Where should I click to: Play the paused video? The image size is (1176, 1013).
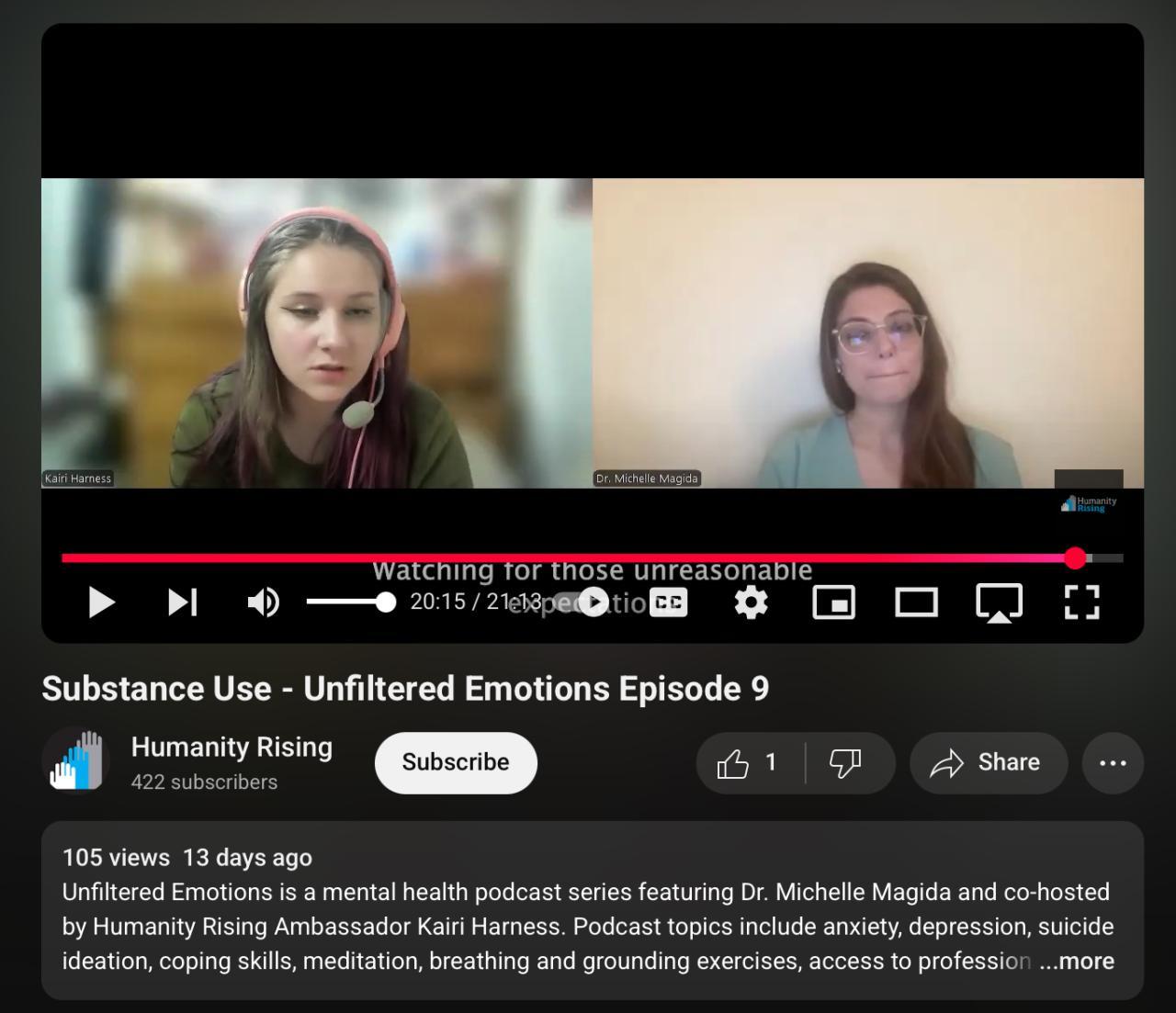(101, 602)
